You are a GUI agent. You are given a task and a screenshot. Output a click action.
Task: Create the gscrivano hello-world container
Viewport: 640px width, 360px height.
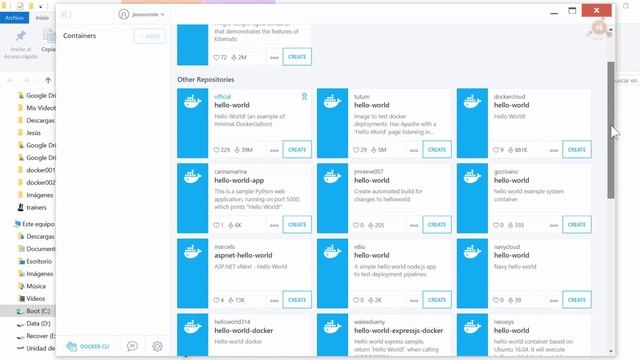(577, 224)
